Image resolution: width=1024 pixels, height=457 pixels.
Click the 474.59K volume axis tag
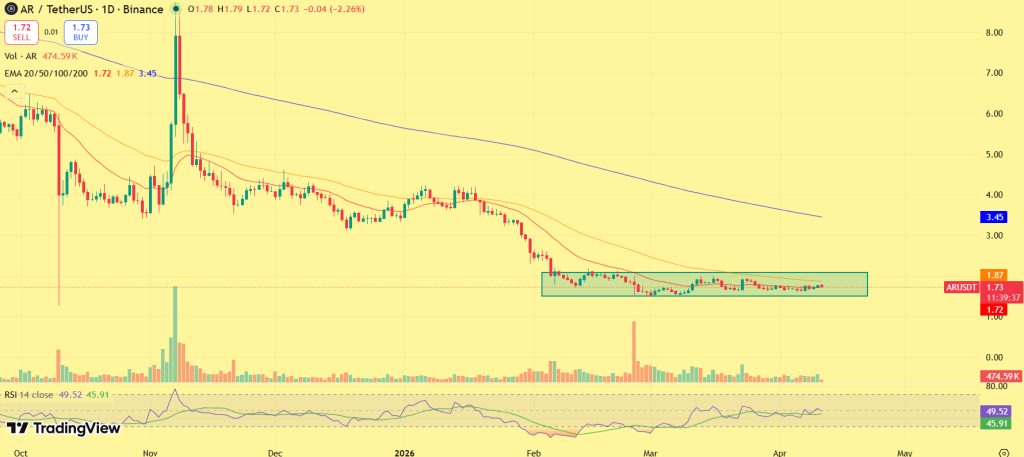click(x=996, y=376)
